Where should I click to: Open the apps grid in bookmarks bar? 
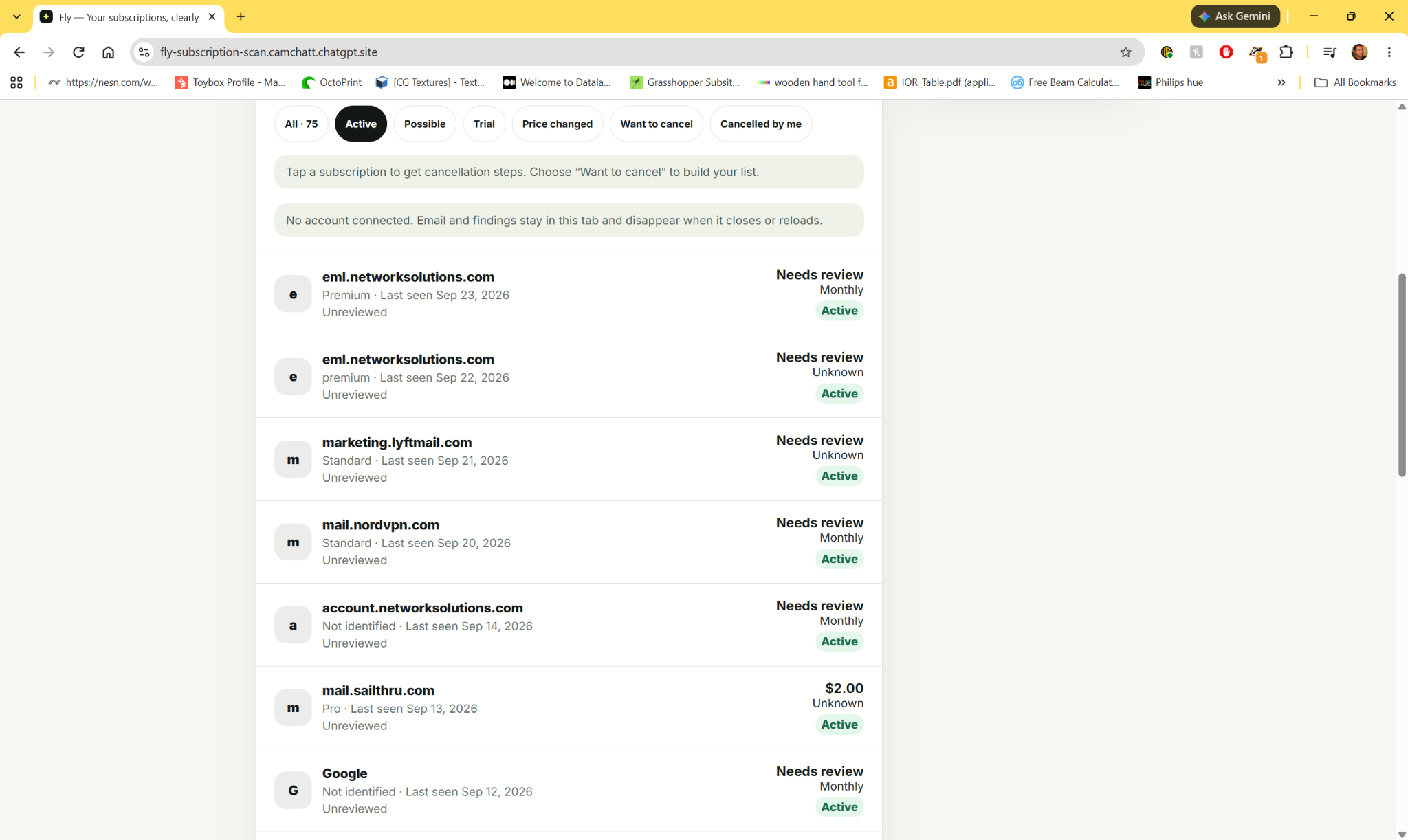[x=16, y=82]
